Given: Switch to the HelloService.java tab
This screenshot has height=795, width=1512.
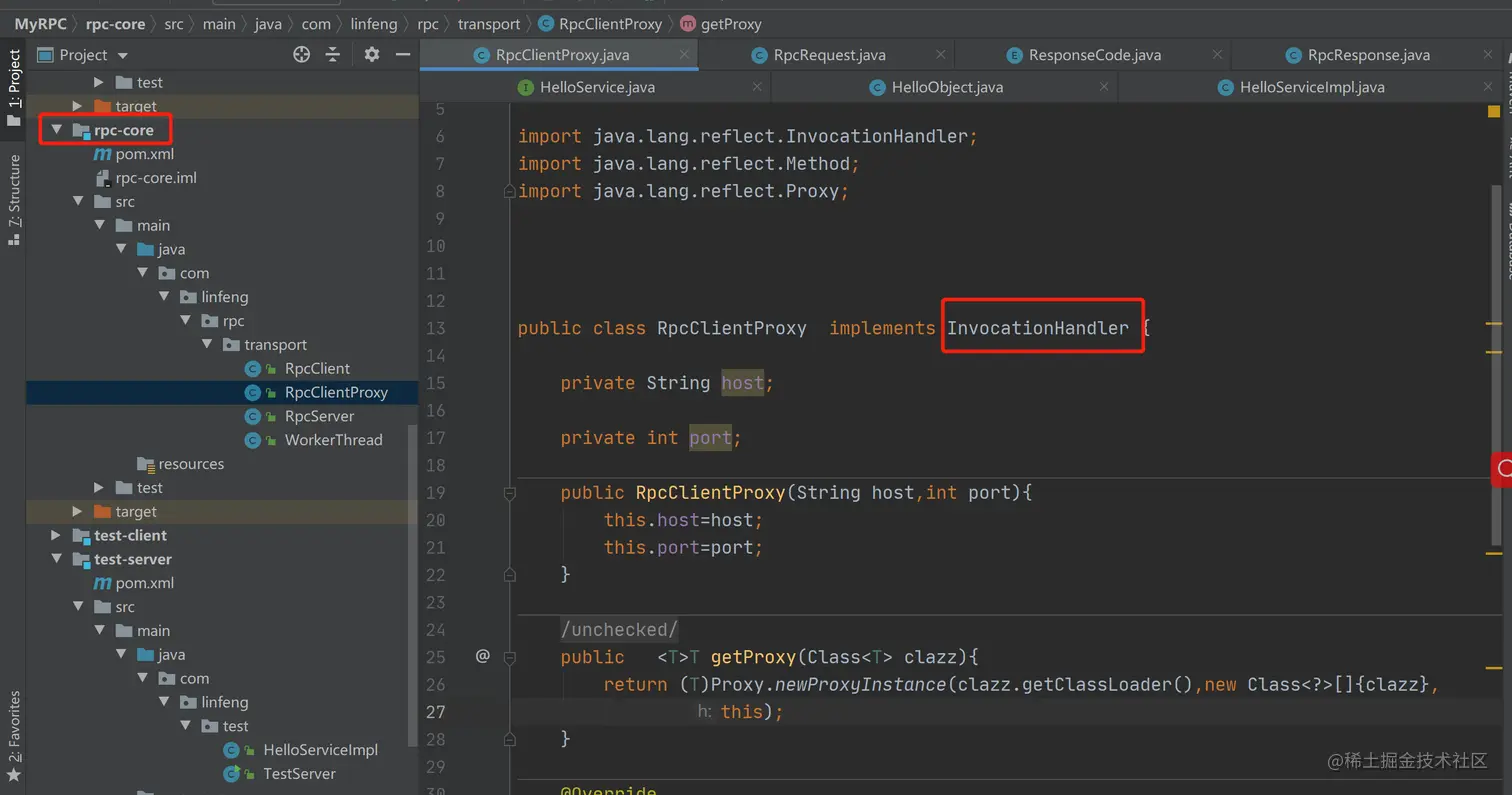Looking at the screenshot, I should 596,87.
